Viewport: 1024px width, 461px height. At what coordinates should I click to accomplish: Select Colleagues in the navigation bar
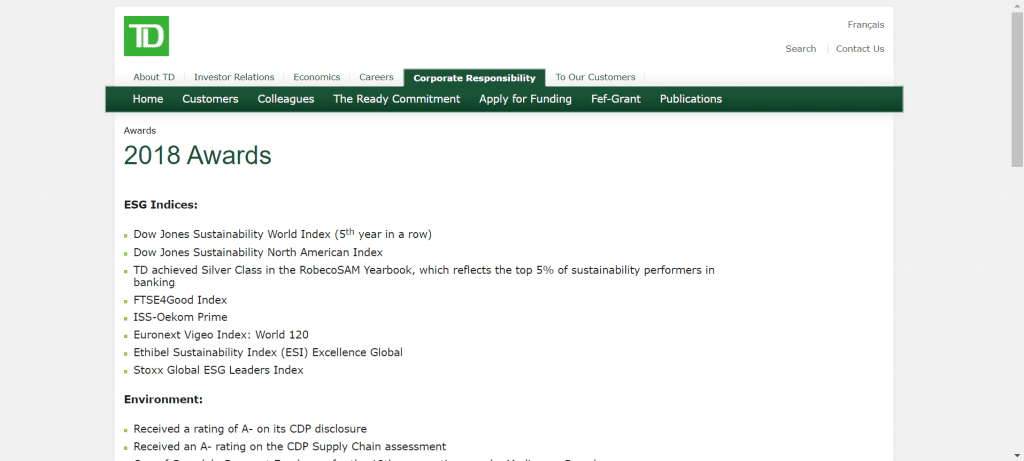point(286,99)
